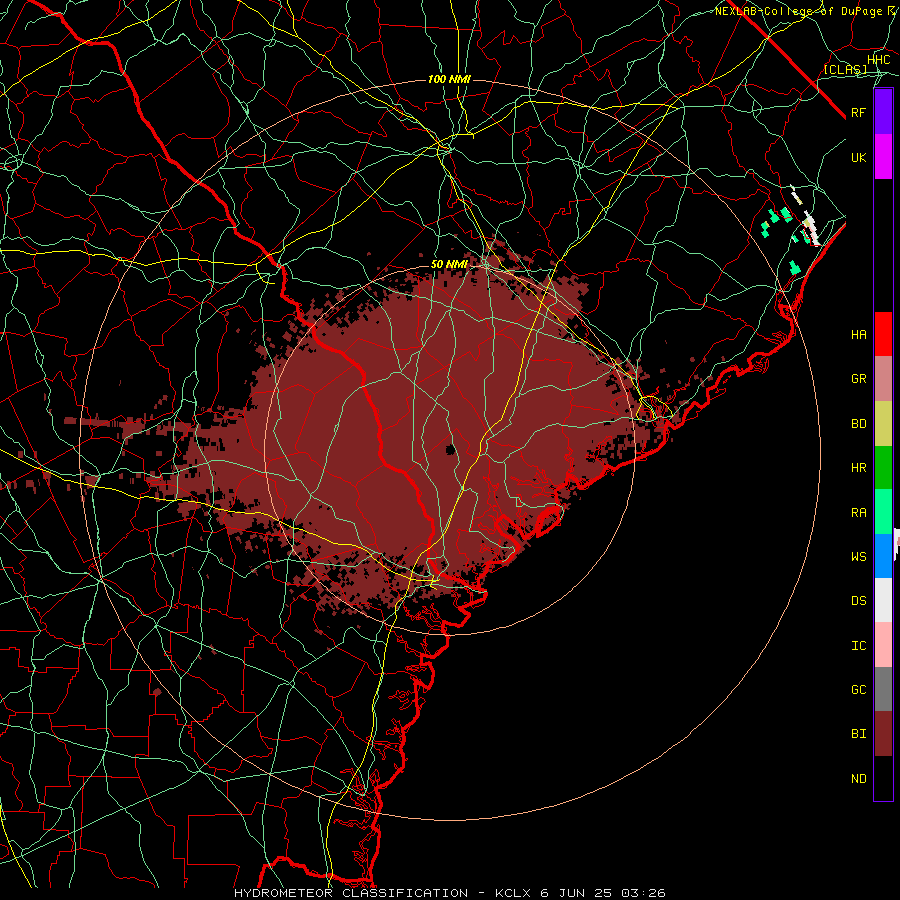Click the BI legend label
The image size is (900, 900).
[859, 734]
